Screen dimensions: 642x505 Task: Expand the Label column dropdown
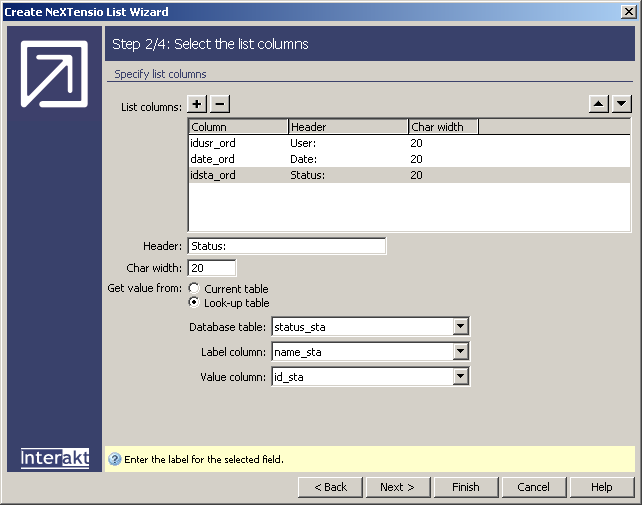[460, 352]
